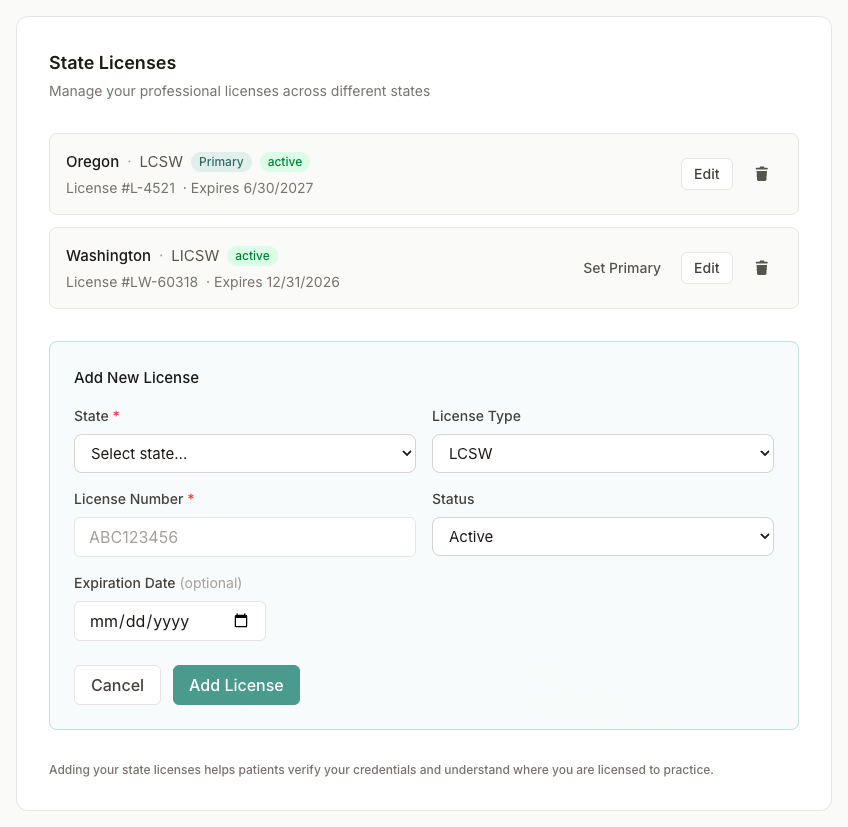848x827 pixels.
Task: Delete the Washington license via trash icon
Action: pos(761,268)
